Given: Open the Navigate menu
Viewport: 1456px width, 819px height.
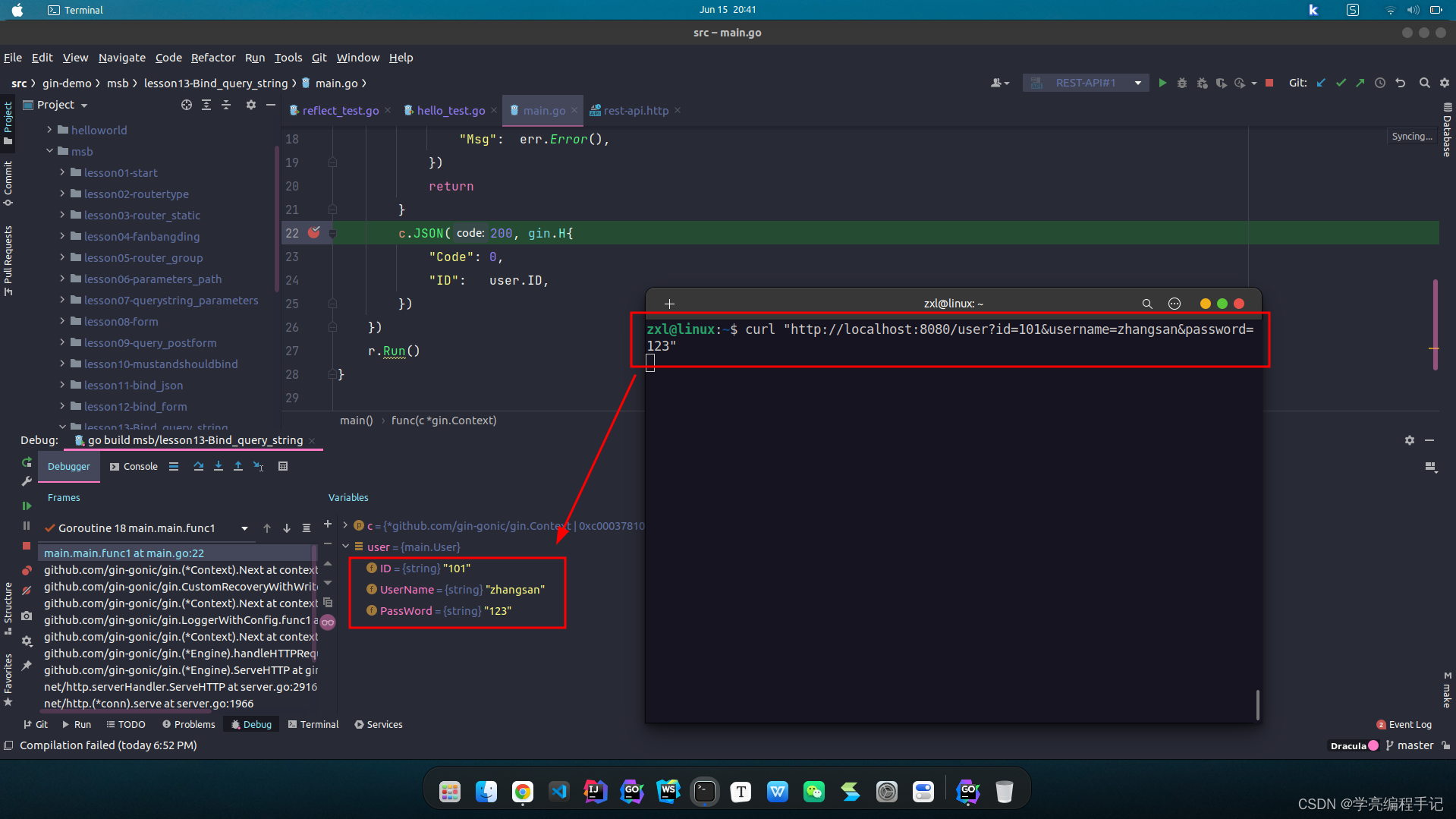Looking at the screenshot, I should coord(122,58).
